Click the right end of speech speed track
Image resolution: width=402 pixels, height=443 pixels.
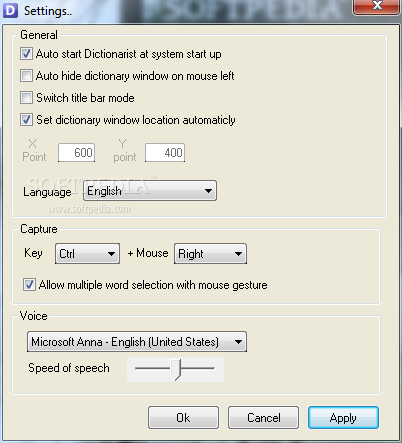pos(213,368)
